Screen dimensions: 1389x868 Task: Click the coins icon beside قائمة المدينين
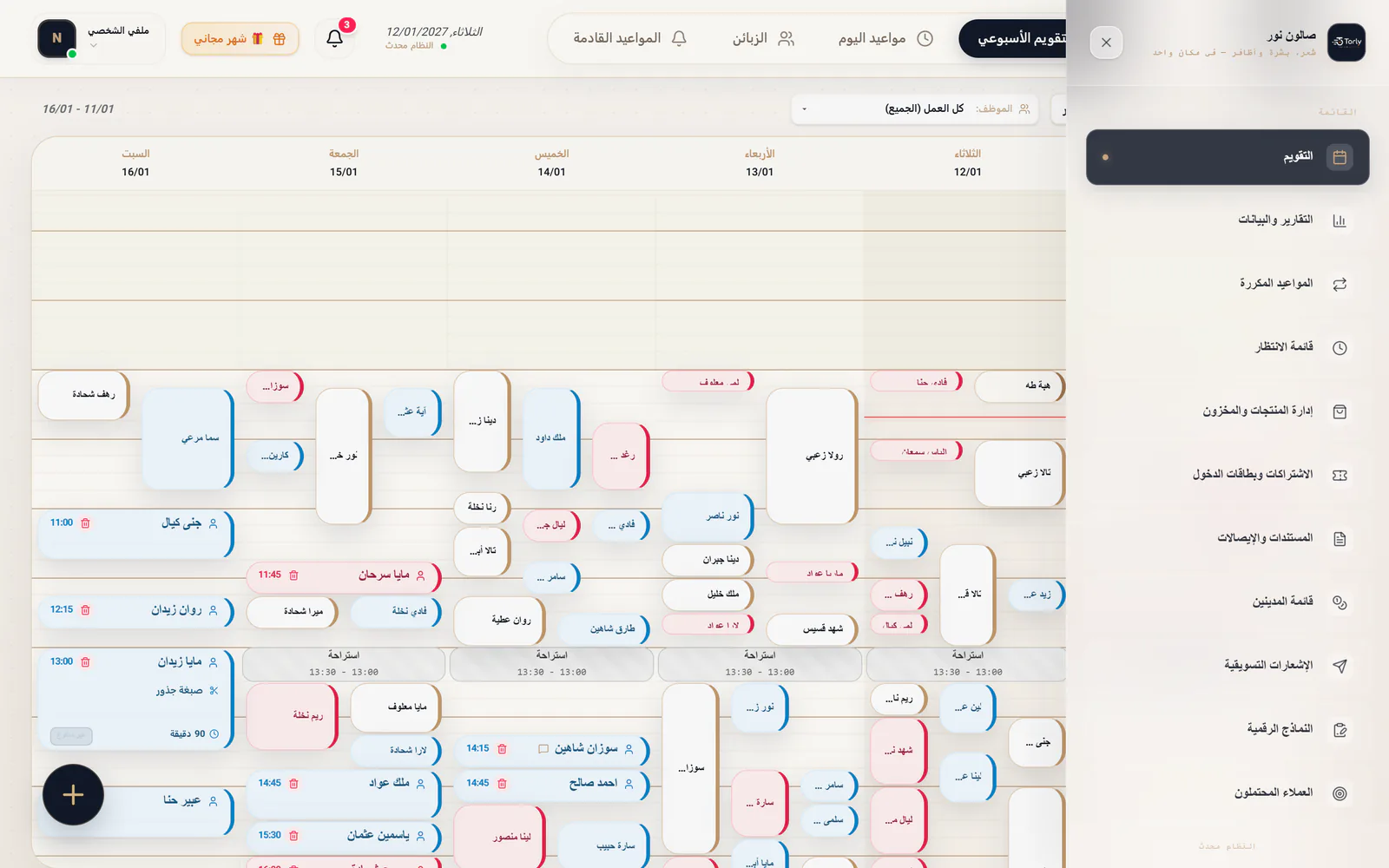click(x=1340, y=602)
